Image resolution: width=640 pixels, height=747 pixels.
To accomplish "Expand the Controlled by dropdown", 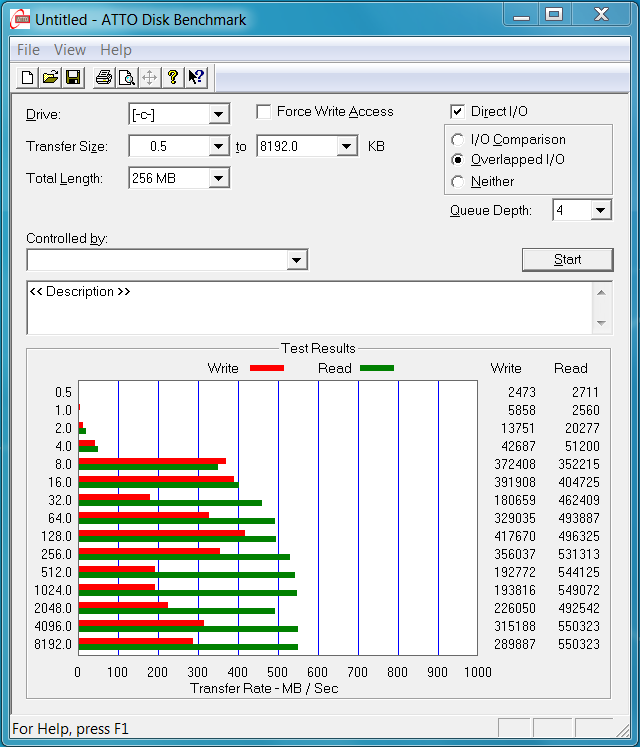I will coord(296,260).
